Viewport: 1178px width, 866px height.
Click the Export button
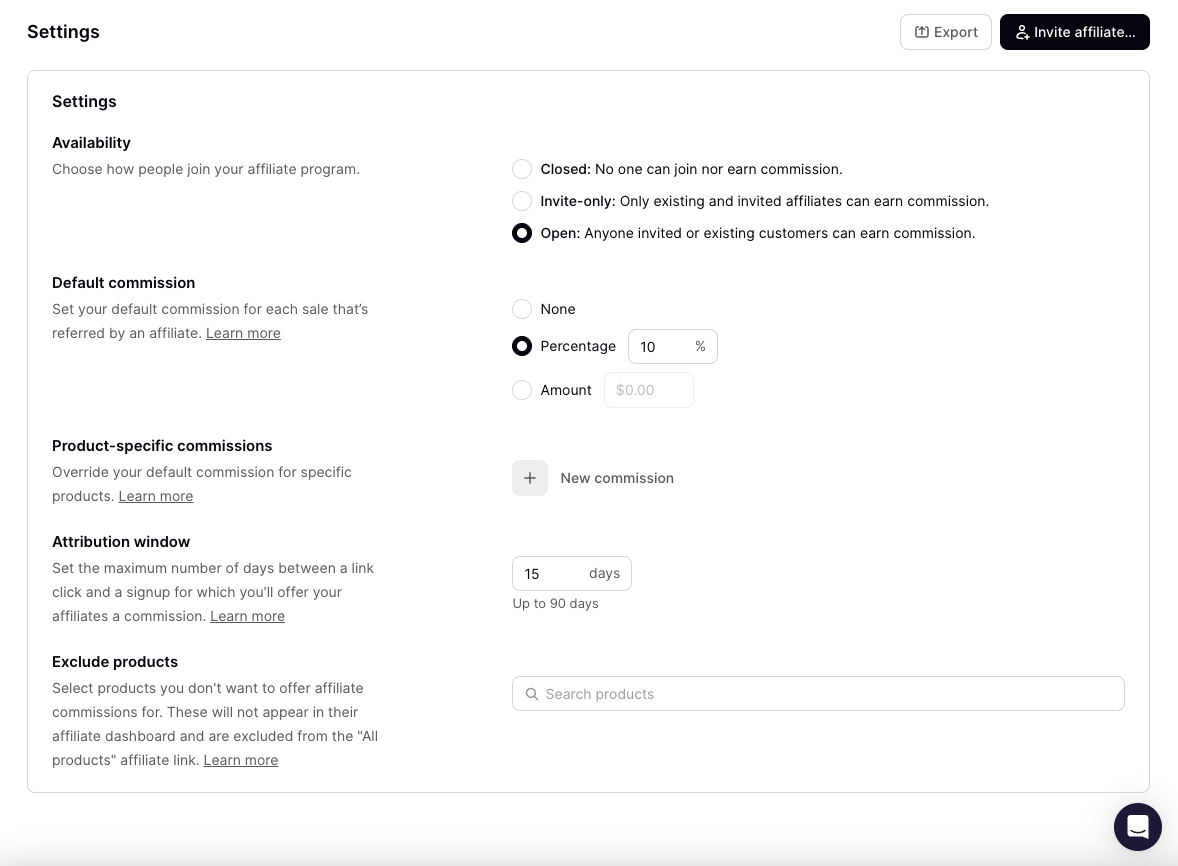(x=946, y=31)
